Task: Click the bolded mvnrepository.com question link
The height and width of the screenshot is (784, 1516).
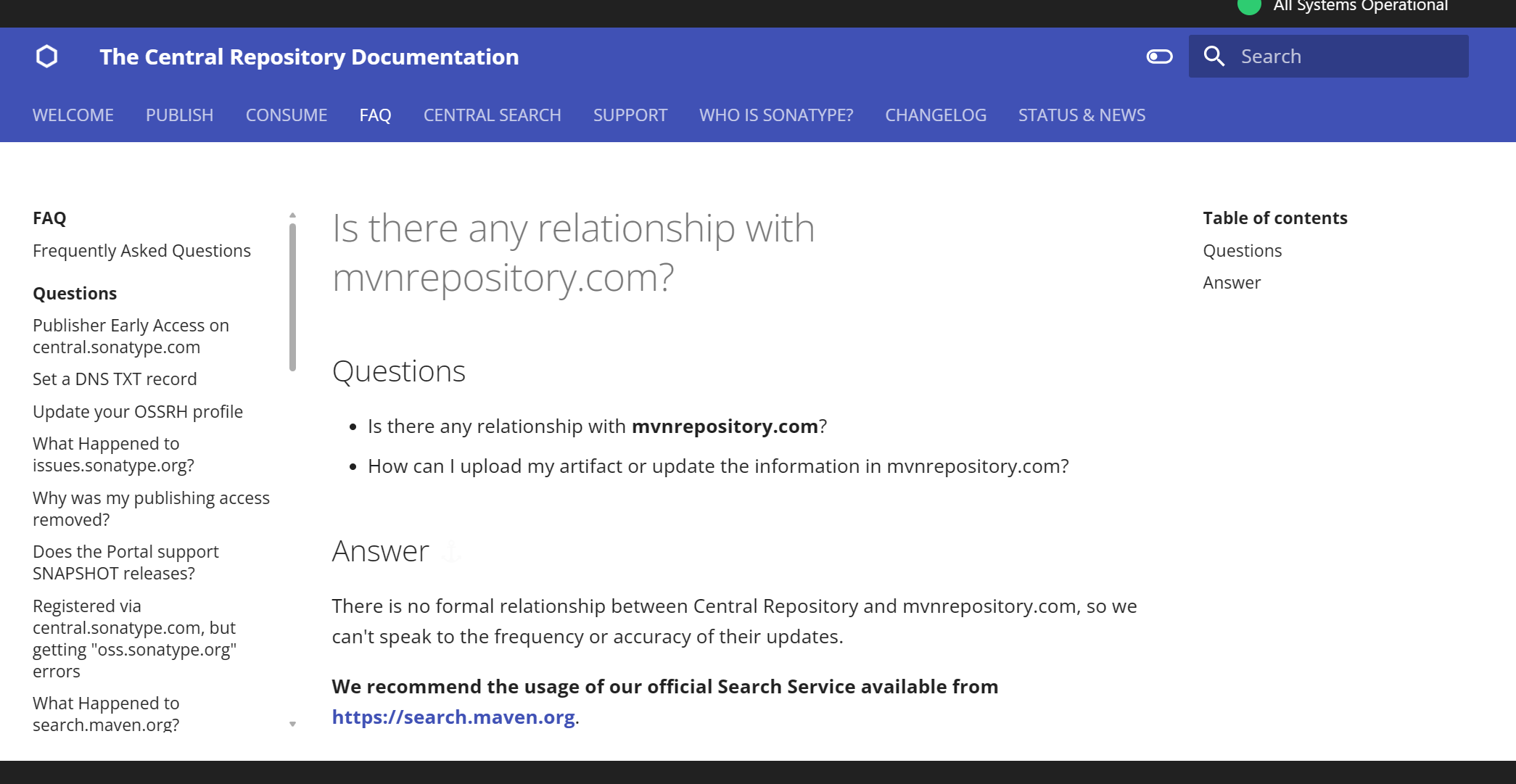Action: 725,426
